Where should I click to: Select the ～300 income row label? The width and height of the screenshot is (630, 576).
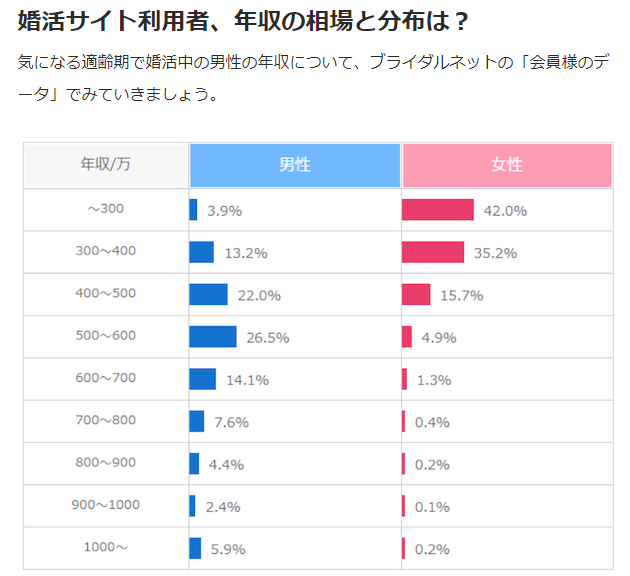click(x=106, y=210)
